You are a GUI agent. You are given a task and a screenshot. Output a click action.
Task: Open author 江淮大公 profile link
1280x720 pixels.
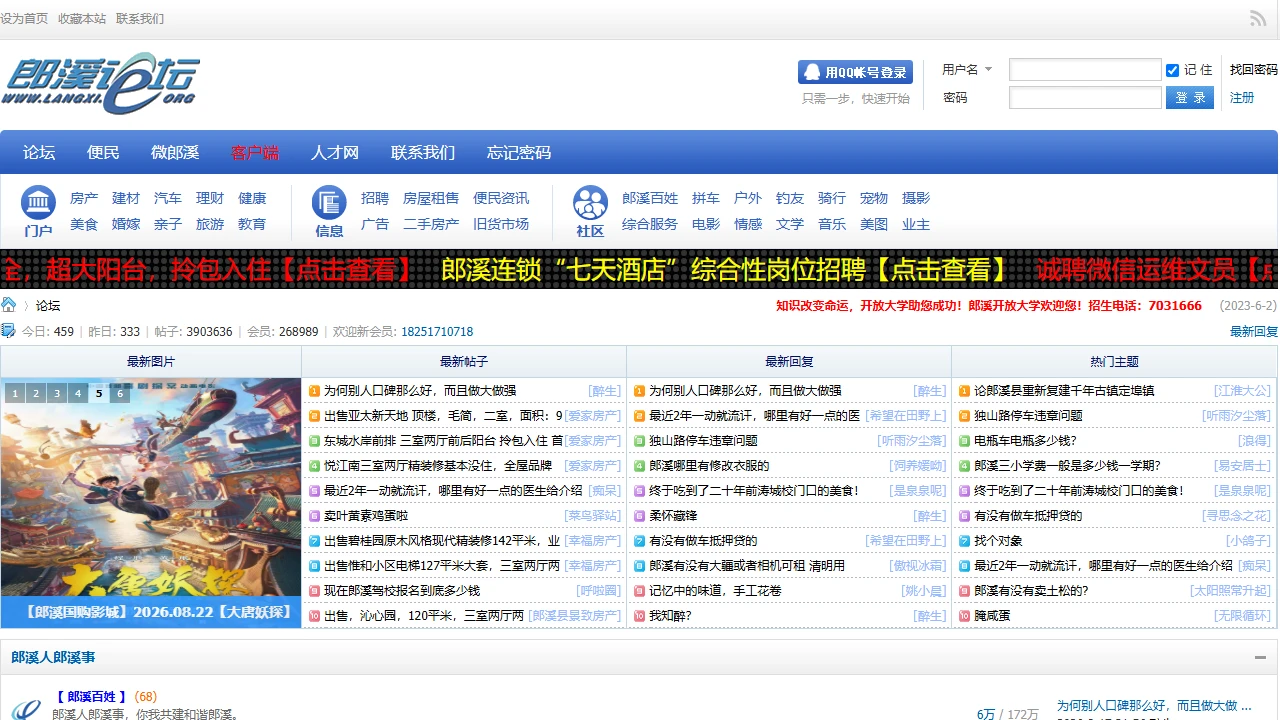pos(1243,391)
